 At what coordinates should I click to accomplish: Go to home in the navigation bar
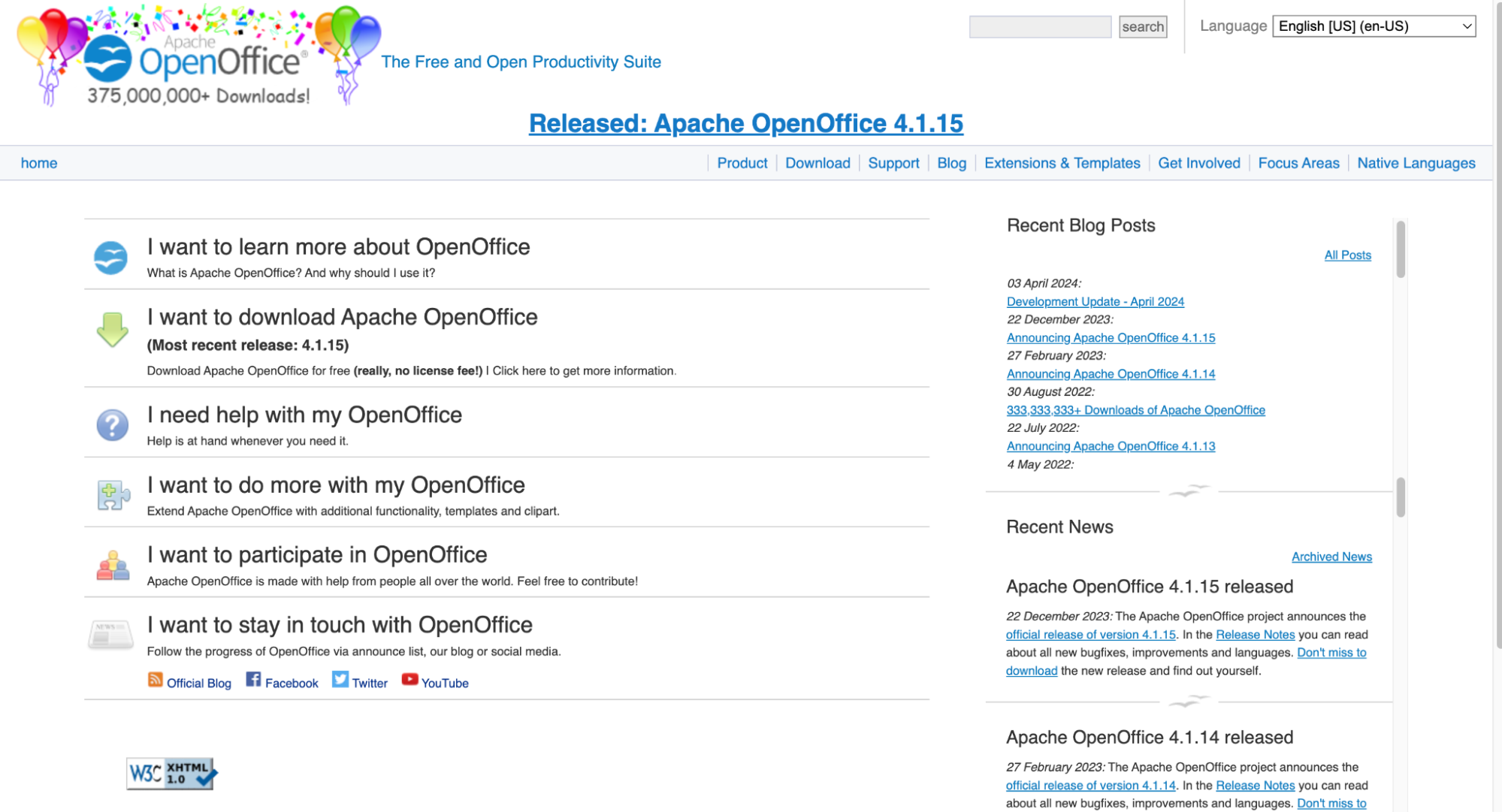[x=39, y=163]
